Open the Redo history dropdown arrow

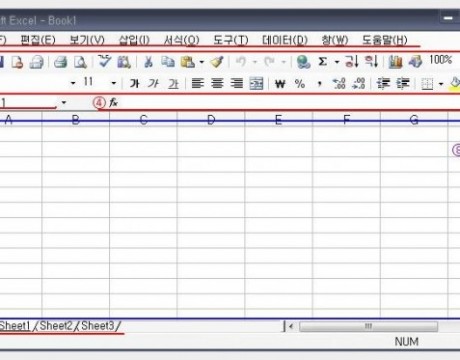coord(284,62)
